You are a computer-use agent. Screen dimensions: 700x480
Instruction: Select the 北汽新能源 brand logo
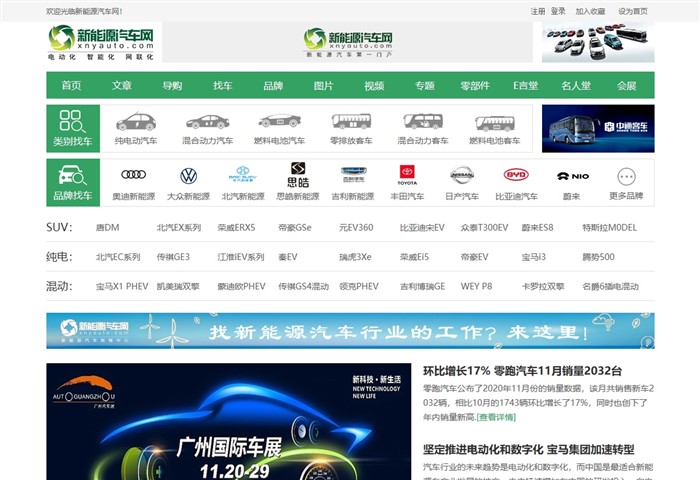point(243,174)
